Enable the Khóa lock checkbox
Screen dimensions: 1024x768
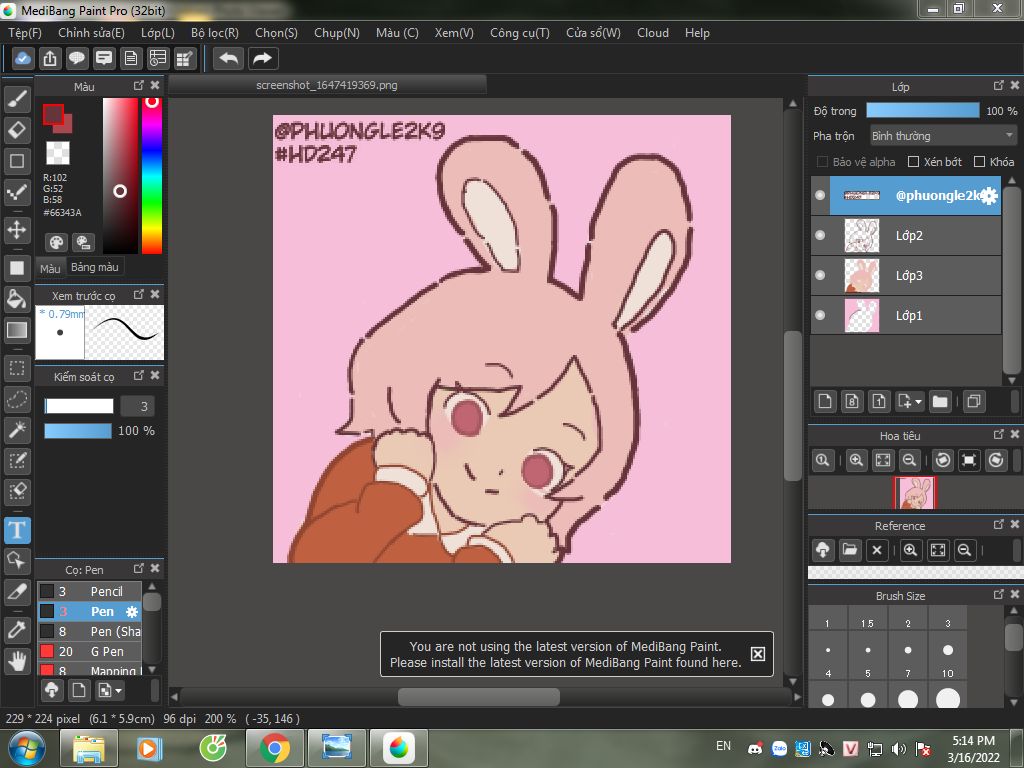(x=979, y=162)
